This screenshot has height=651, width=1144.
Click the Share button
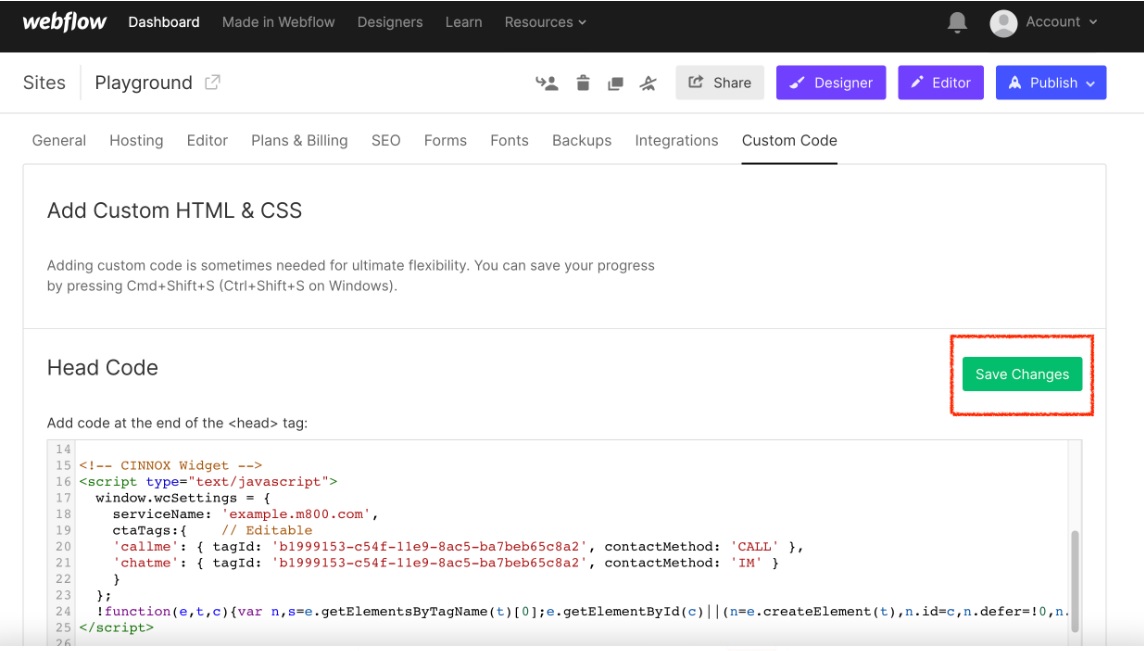[x=720, y=83]
